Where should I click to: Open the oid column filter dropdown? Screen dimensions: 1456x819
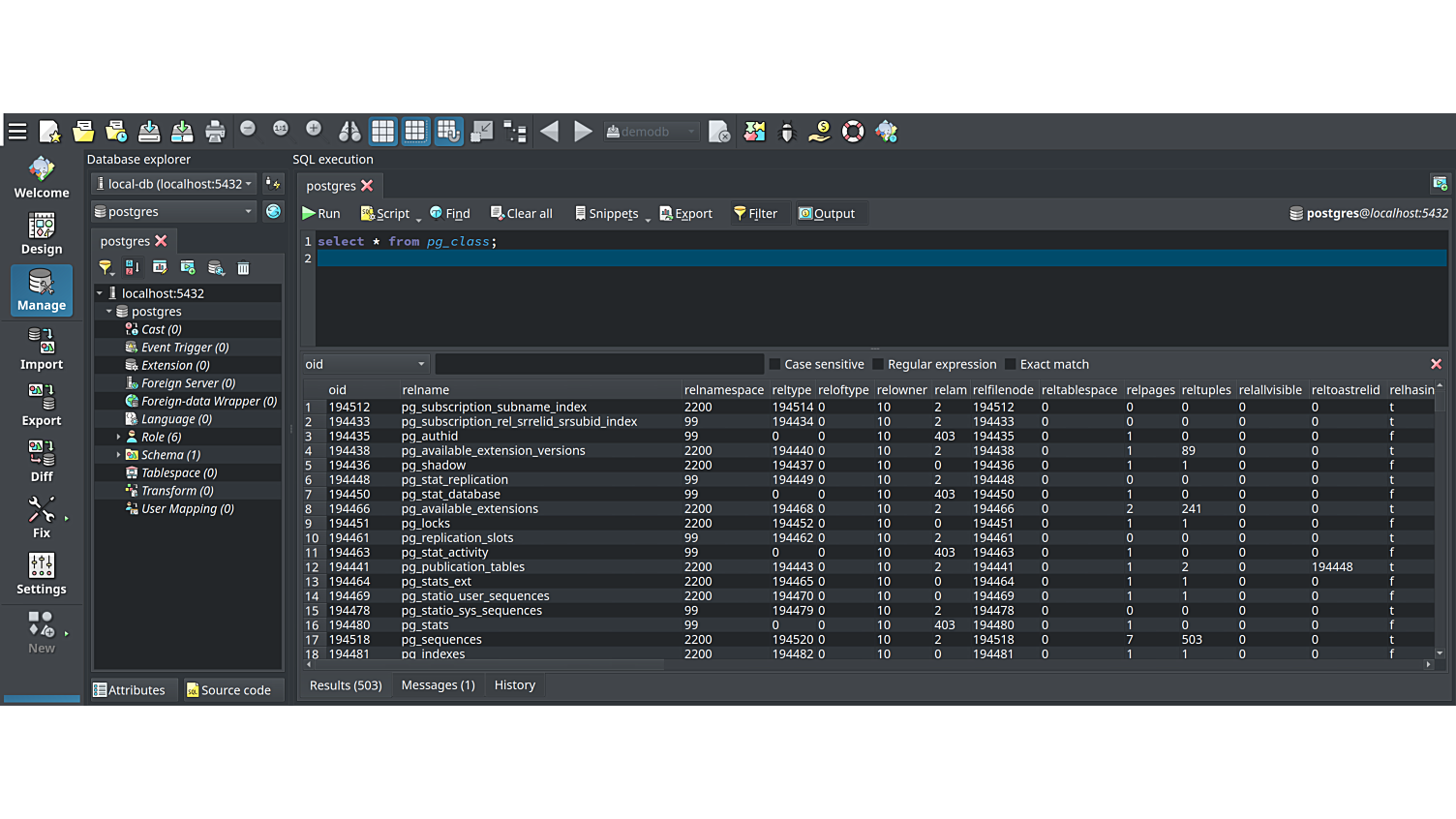365,365
